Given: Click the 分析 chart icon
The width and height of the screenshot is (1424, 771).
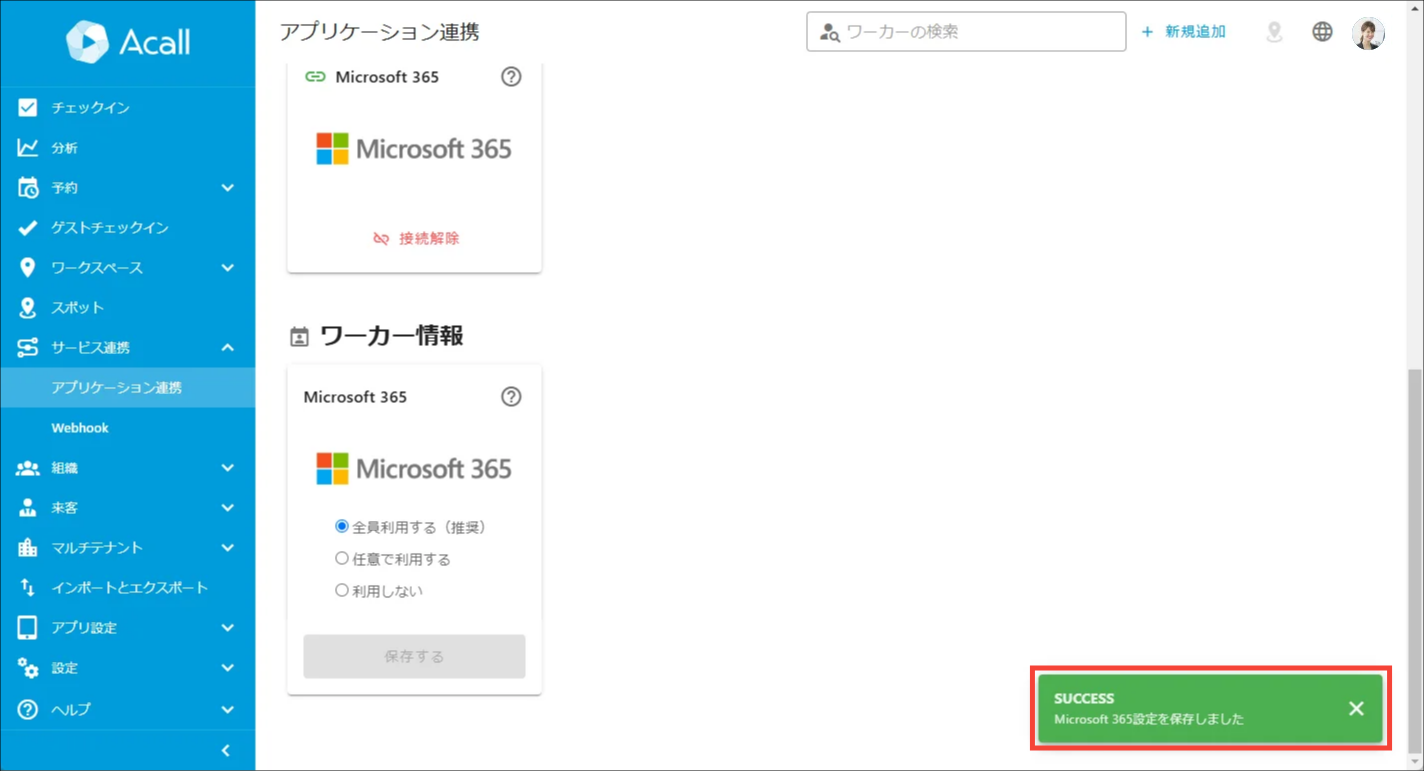Looking at the screenshot, I should [28, 147].
